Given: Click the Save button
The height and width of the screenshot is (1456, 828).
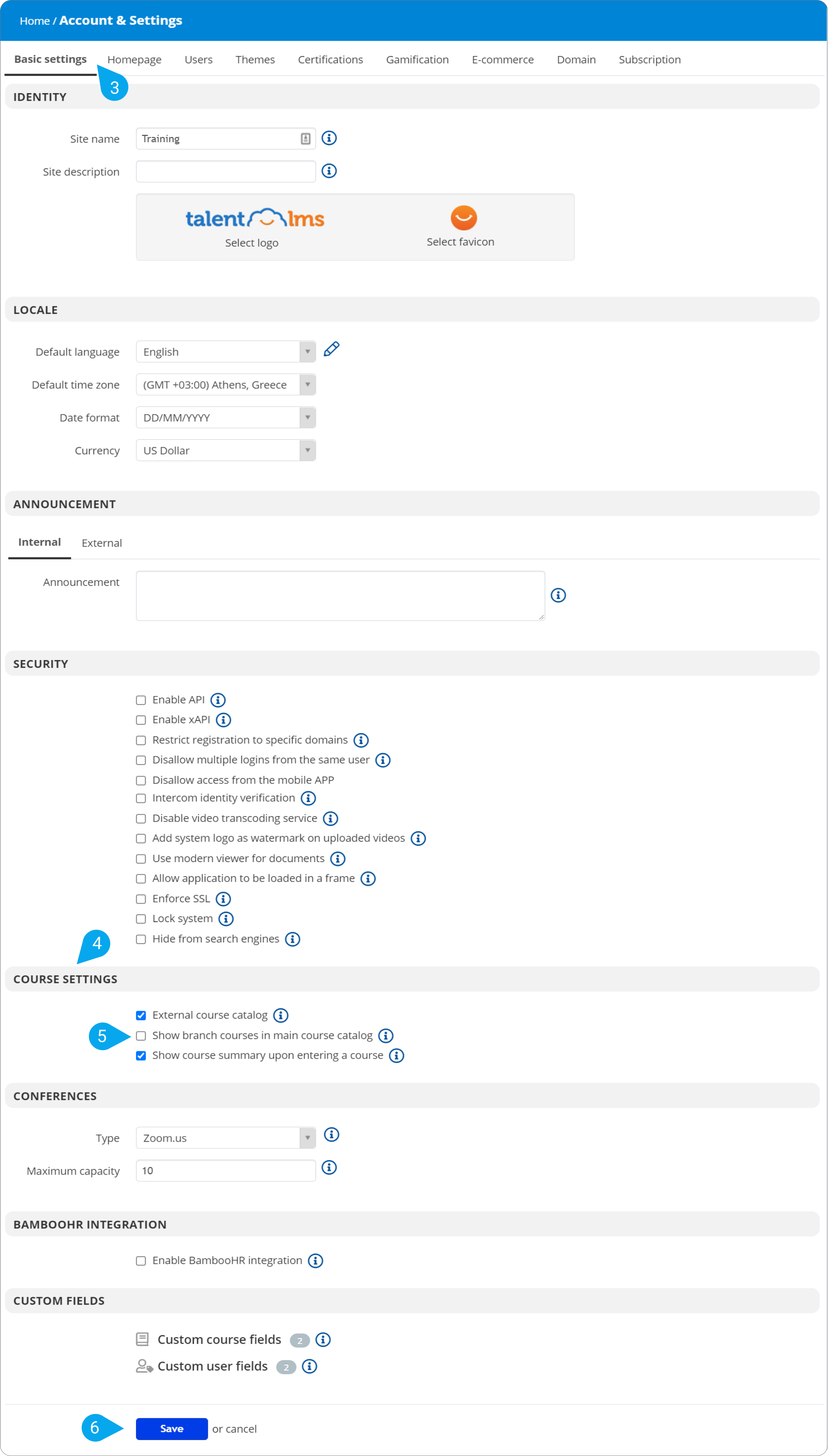Looking at the screenshot, I should 172,1429.
